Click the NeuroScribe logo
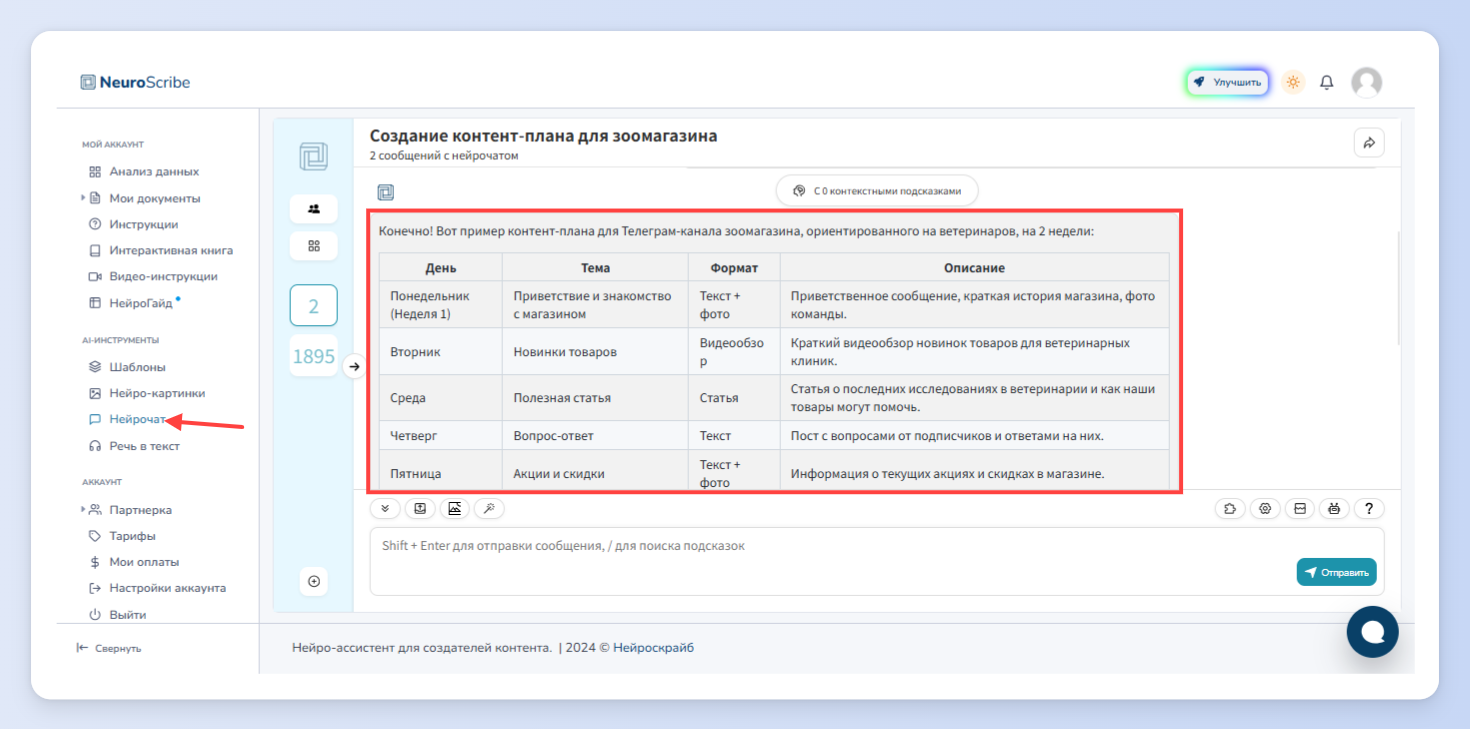 [x=135, y=82]
